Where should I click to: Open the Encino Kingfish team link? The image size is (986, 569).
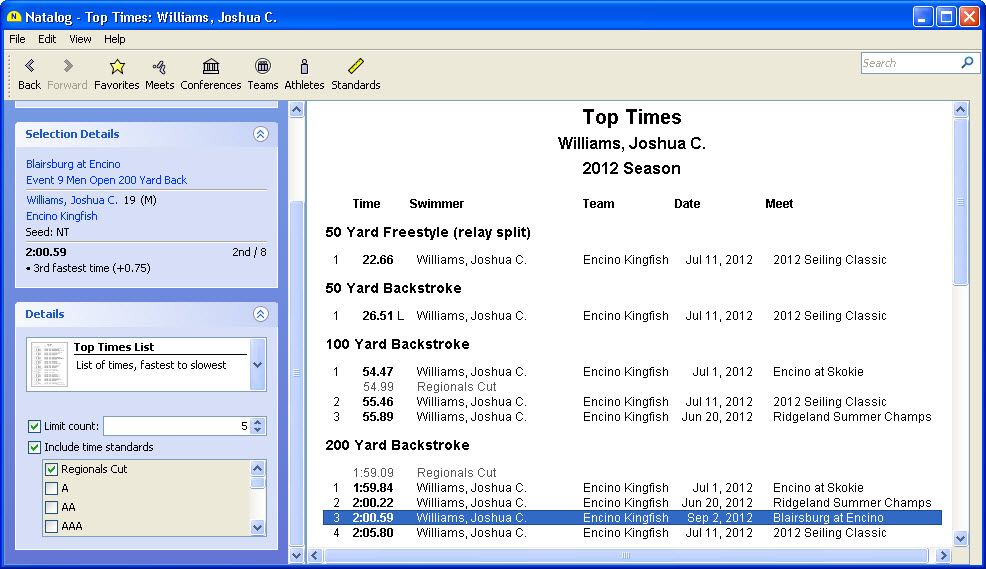pos(62,216)
